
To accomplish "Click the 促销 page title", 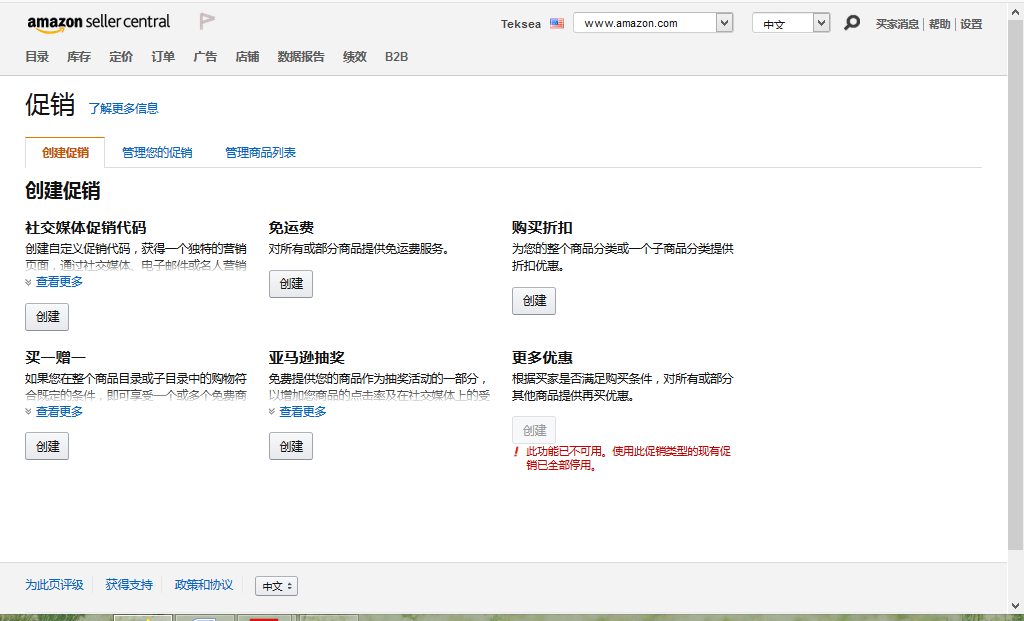I will click(50, 105).
